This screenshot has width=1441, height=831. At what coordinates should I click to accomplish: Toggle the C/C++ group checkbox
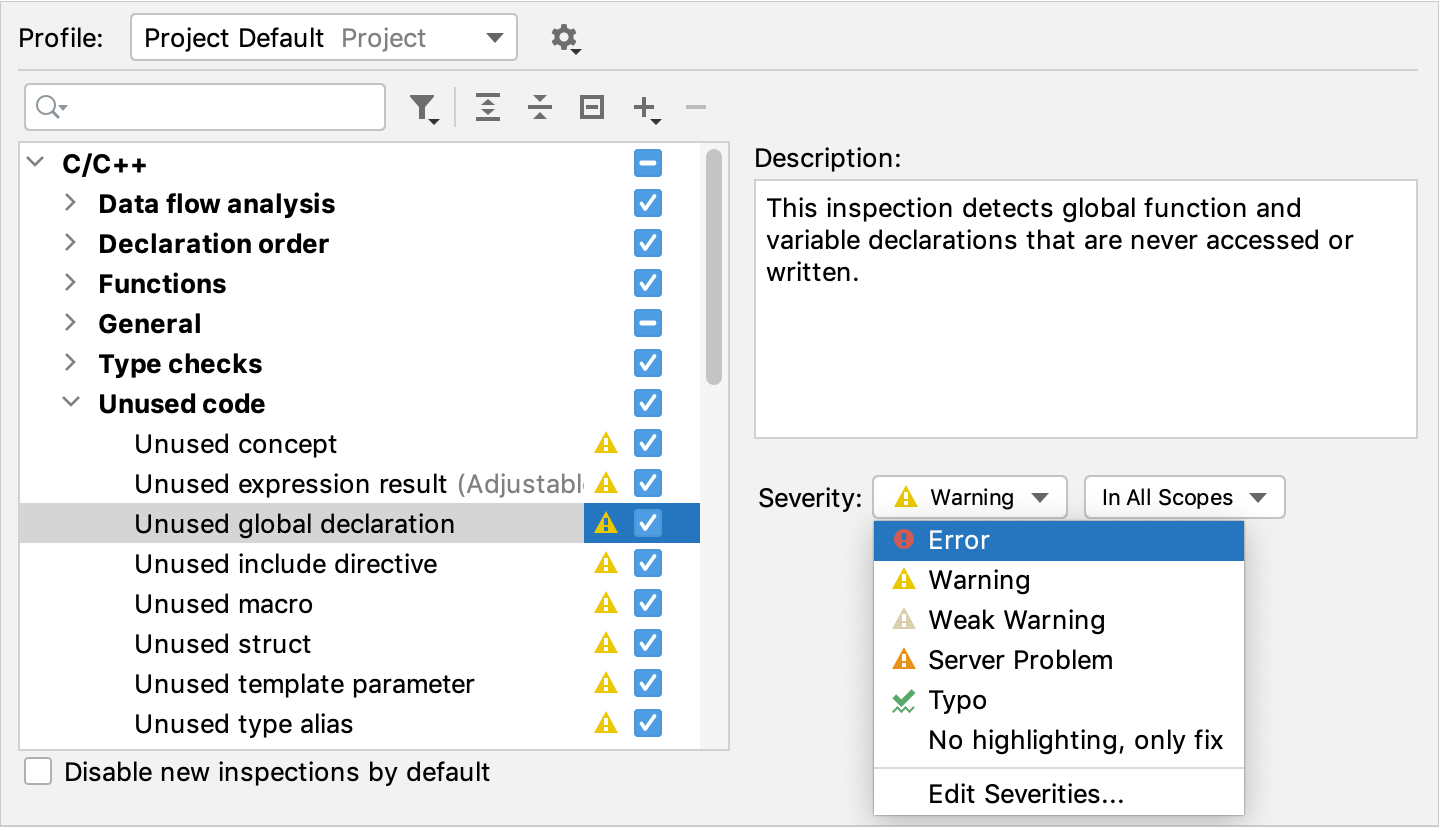click(648, 163)
